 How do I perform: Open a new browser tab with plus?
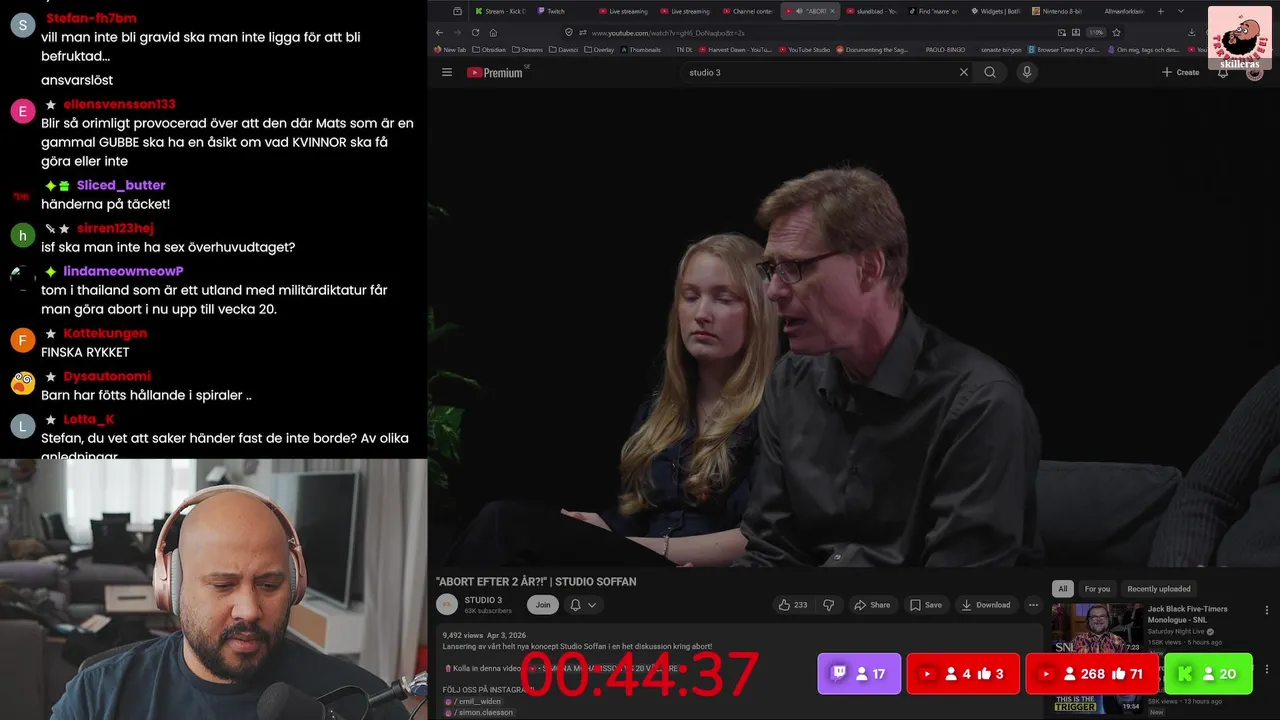tap(1160, 11)
